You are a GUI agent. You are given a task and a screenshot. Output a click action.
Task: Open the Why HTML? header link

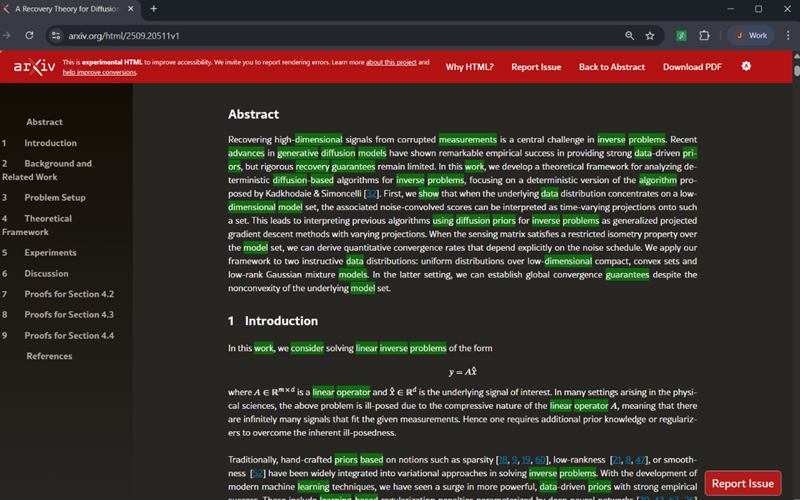tap(469, 67)
